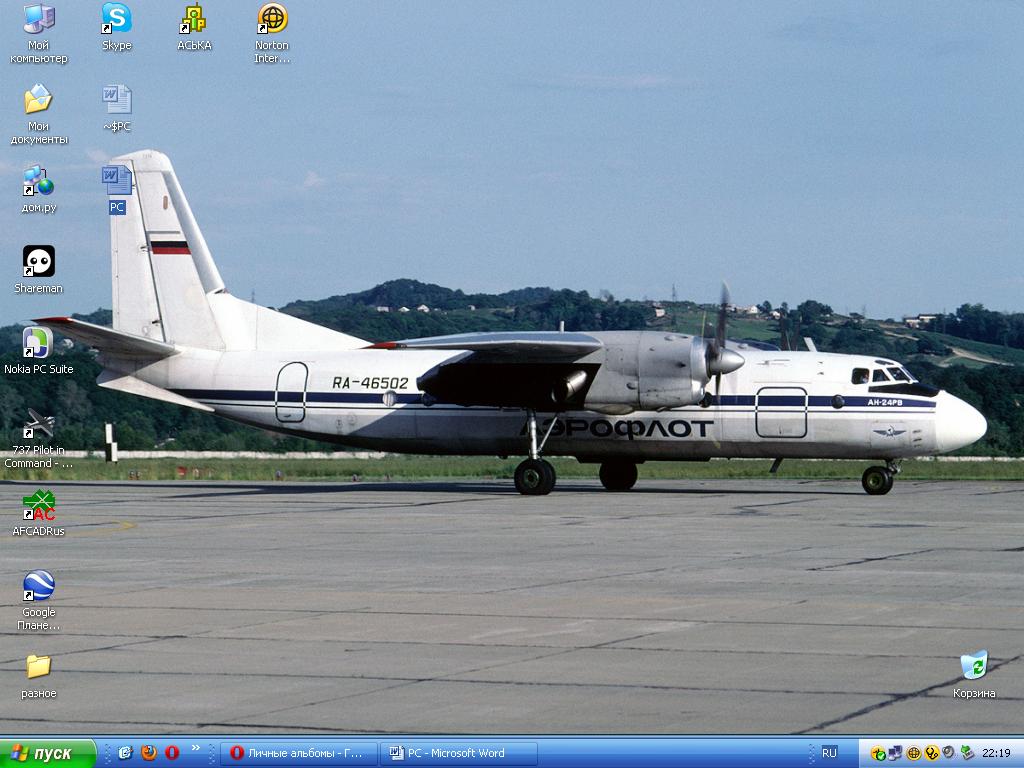The width and height of the screenshot is (1024, 768).
Task: Open the RU language indicator
Action: point(829,753)
